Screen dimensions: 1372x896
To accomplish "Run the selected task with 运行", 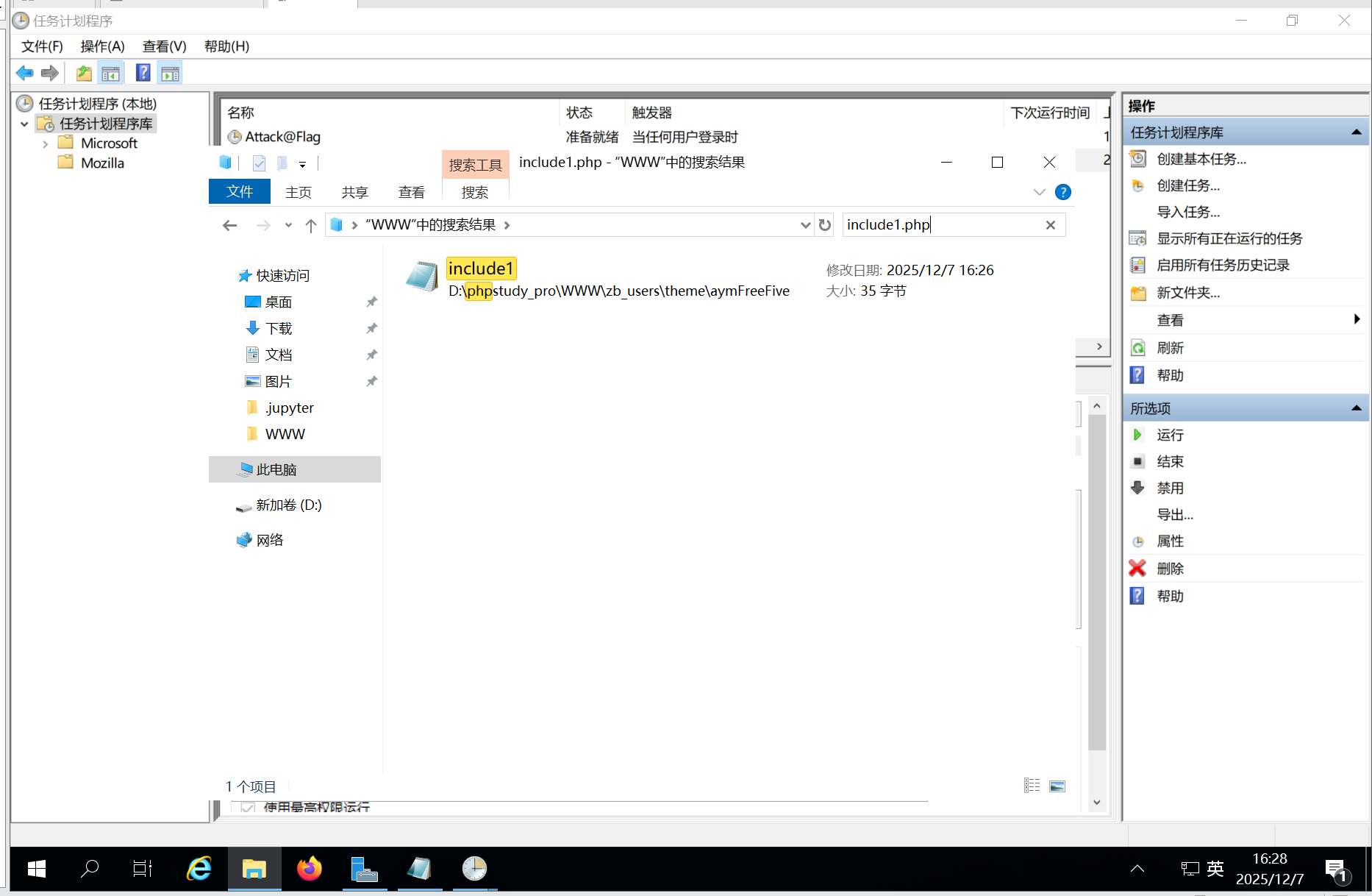I will [x=1170, y=435].
